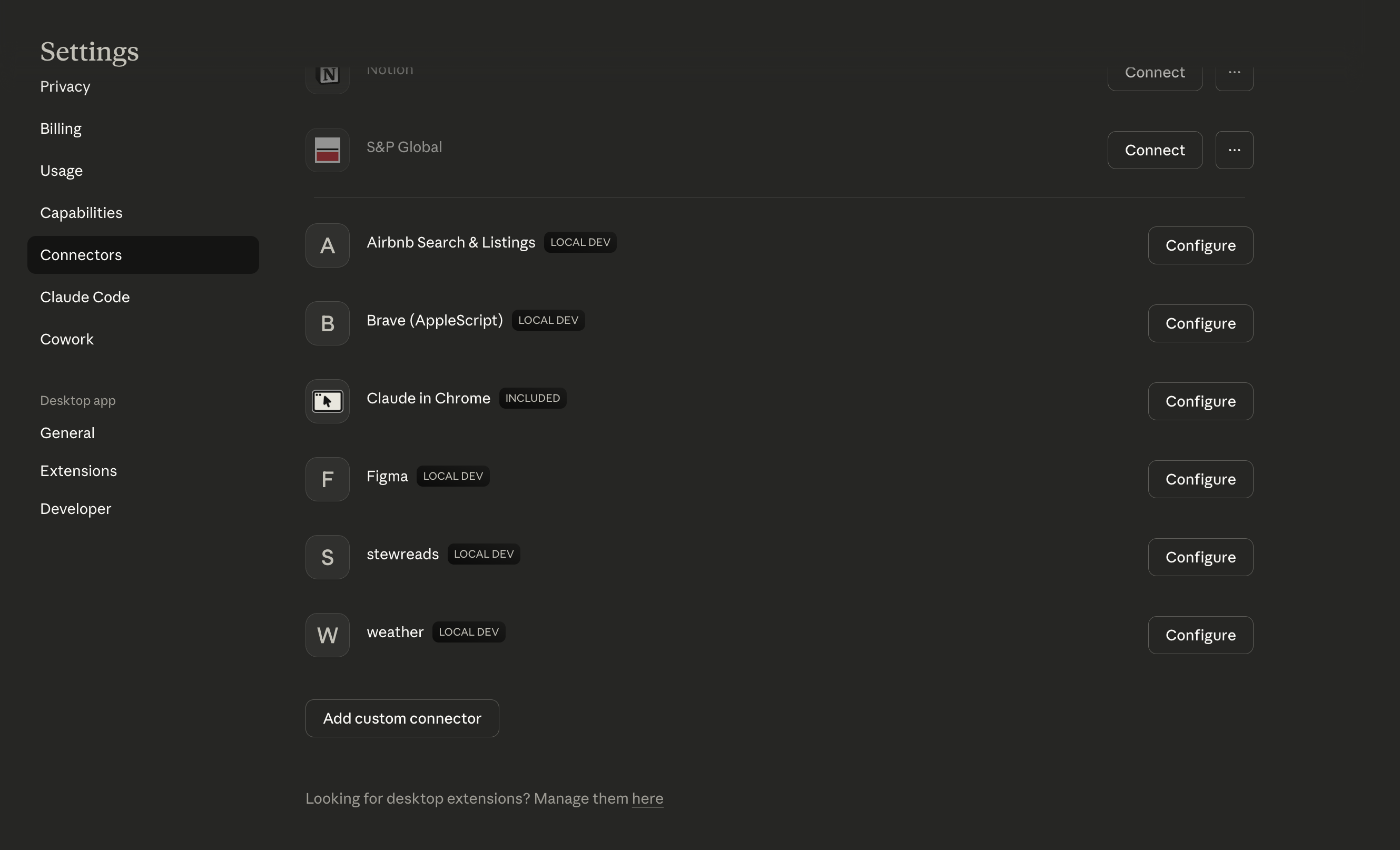Click the Brave 'B' connector icon

[327, 323]
